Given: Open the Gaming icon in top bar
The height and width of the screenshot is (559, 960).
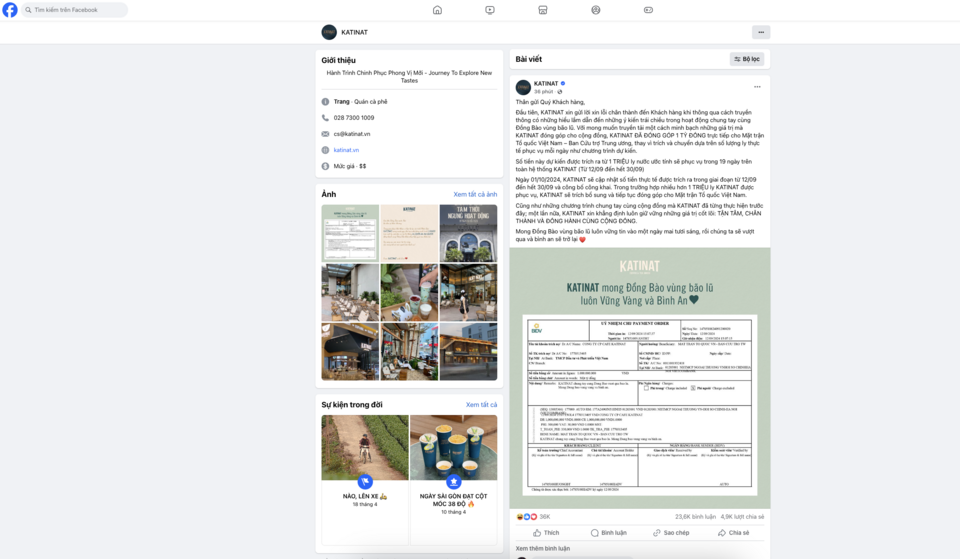Looking at the screenshot, I should [x=648, y=10].
